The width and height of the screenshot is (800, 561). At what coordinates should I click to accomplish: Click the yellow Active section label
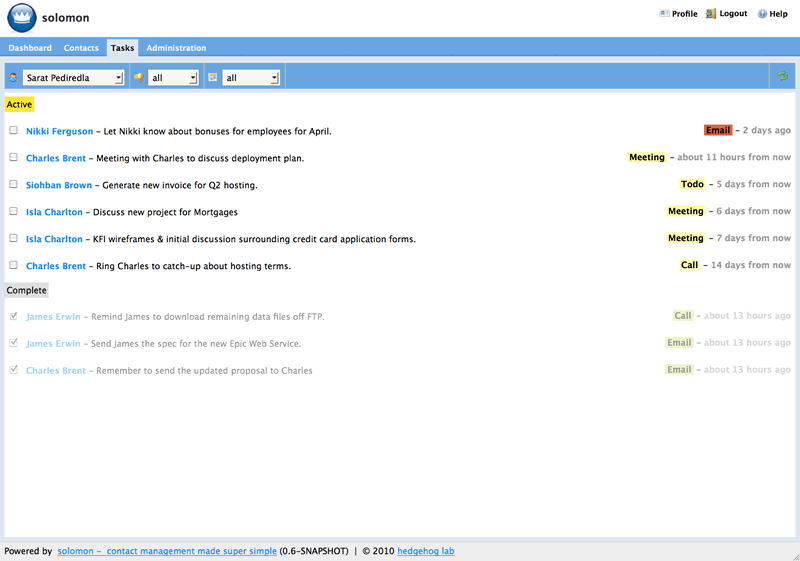tap(19, 105)
